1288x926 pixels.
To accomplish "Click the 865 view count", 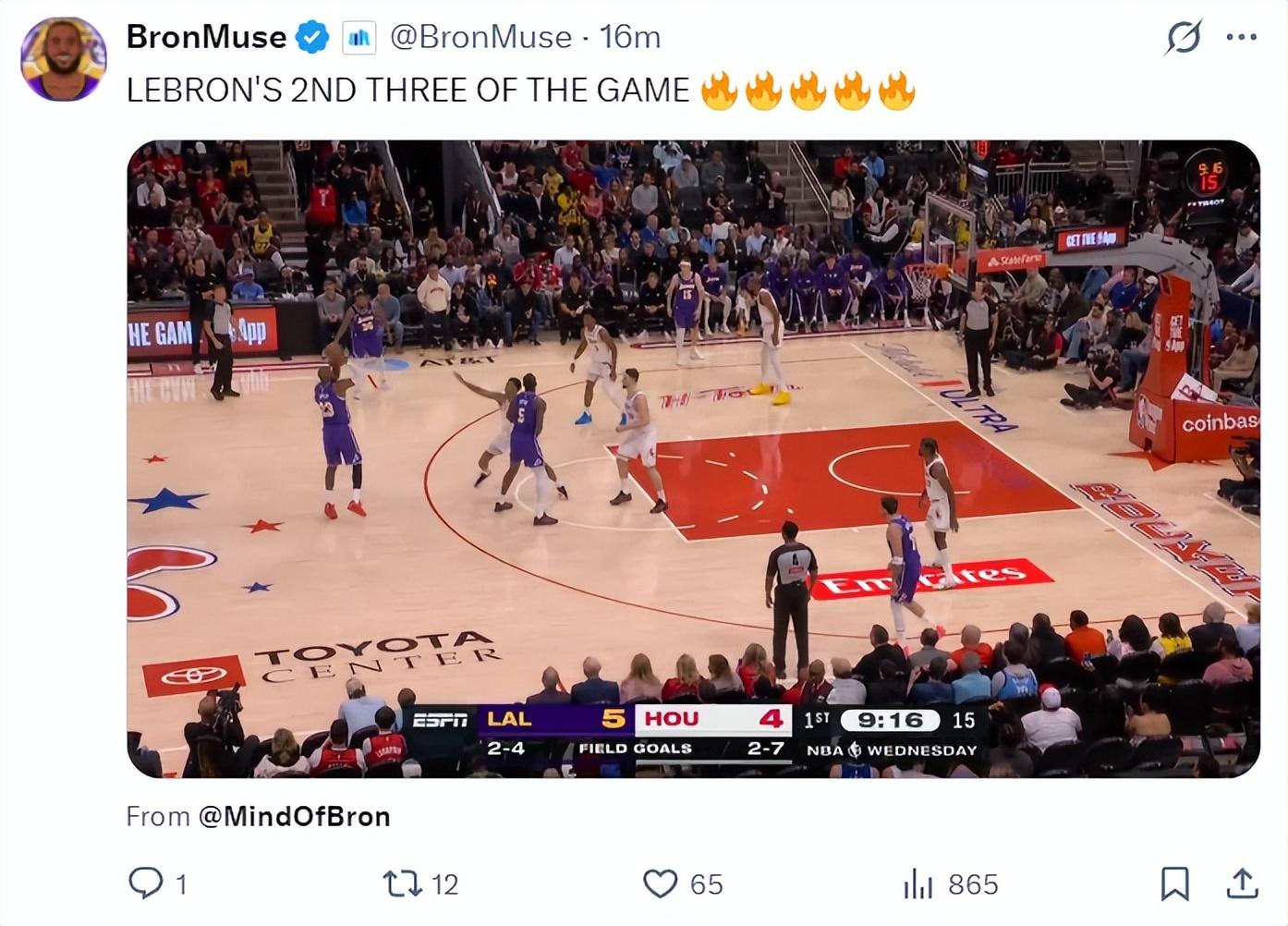I will tap(973, 884).
